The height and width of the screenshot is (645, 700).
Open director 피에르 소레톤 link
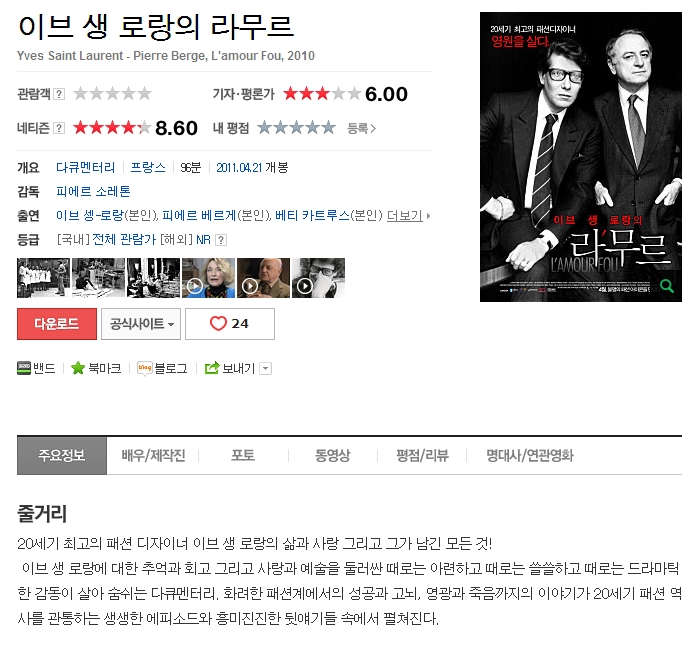pyautogui.click(x=93, y=191)
